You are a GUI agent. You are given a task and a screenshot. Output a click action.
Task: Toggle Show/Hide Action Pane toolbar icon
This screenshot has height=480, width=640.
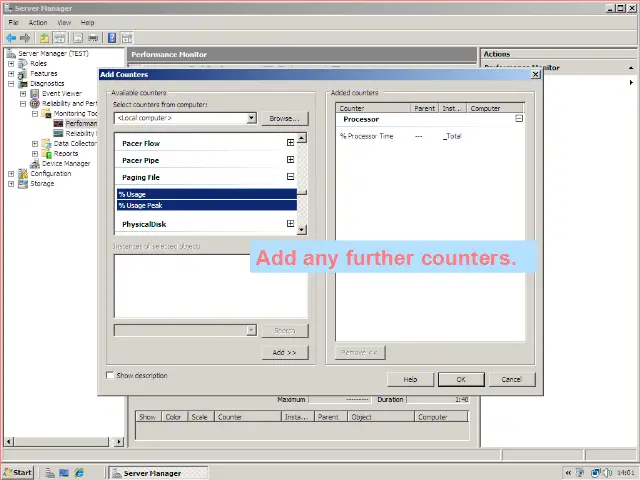coord(127,38)
